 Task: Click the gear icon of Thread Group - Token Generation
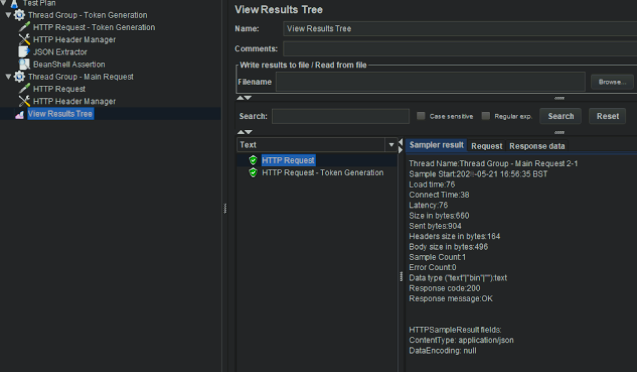tap(19, 15)
